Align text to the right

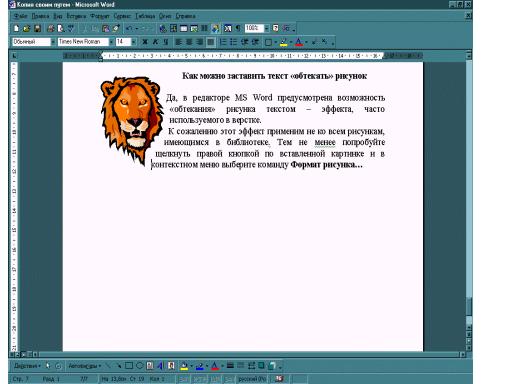200,42
